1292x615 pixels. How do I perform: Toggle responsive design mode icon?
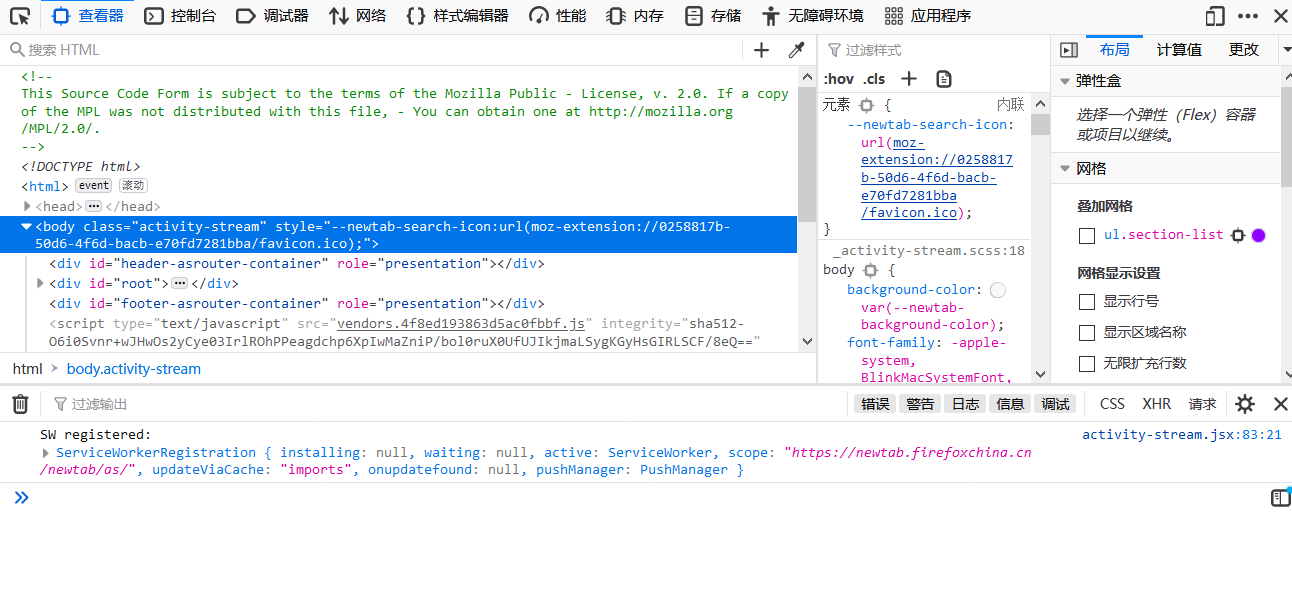click(1215, 16)
